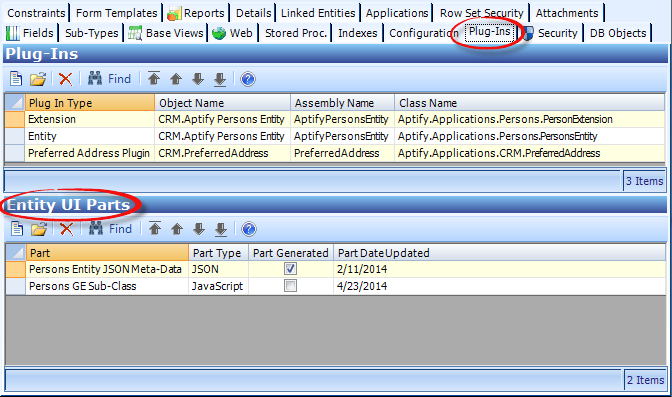Open the Reports tab
The width and height of the screenshot is (672, 397).
coord(196,13)
